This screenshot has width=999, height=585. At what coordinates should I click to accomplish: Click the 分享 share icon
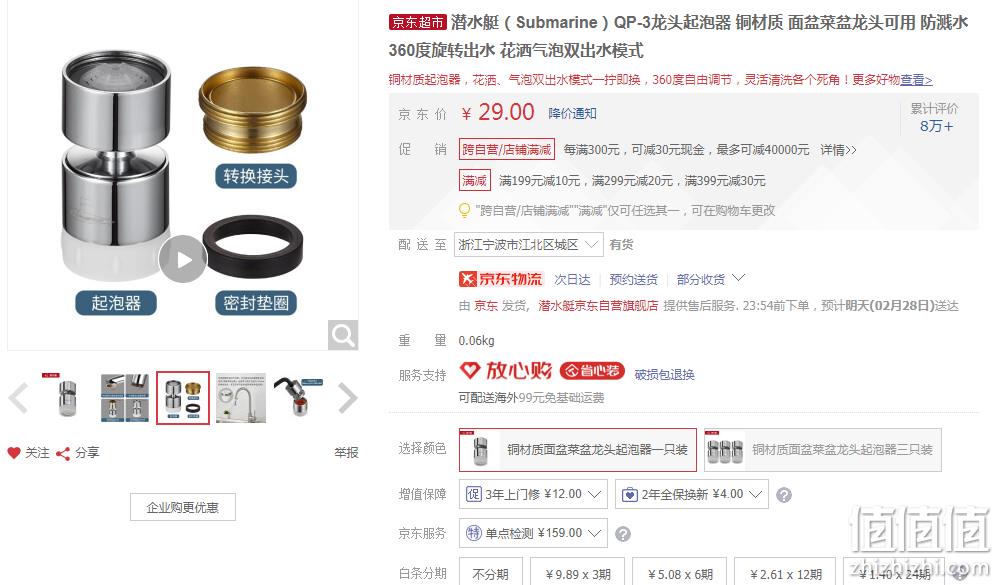[x=62, y=454]
